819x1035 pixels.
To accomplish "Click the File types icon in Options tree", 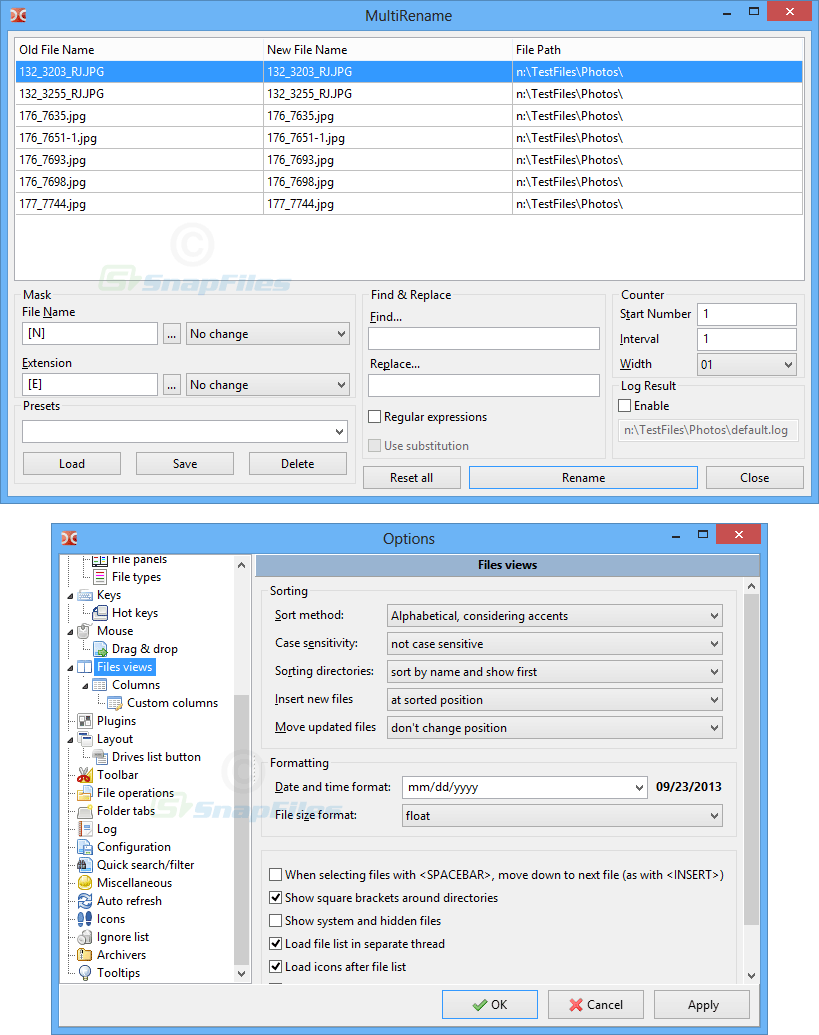I will tap(100, 577).
